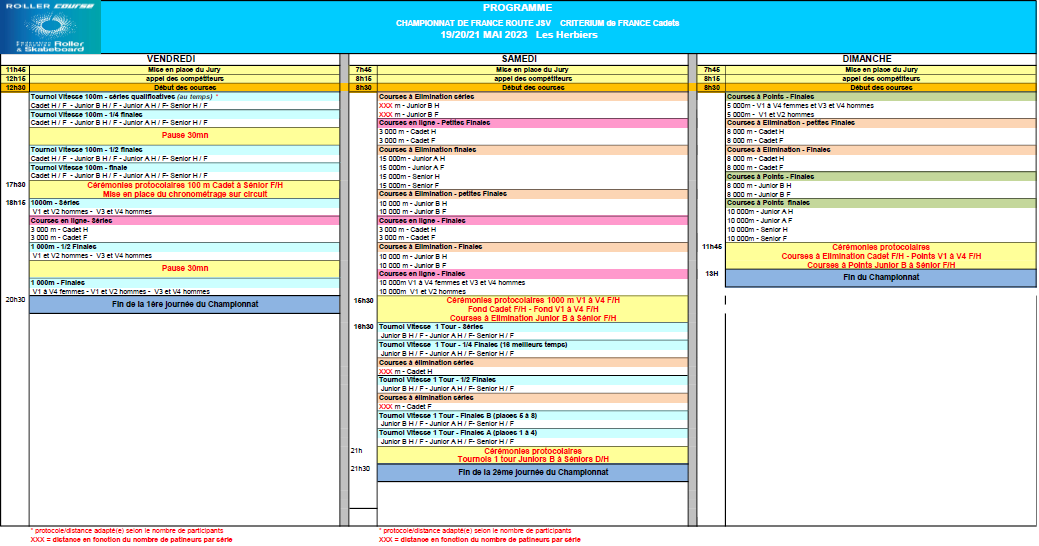Click '15 000m - Junior A H' row
1039x546 pixels.
coord(533,159)
